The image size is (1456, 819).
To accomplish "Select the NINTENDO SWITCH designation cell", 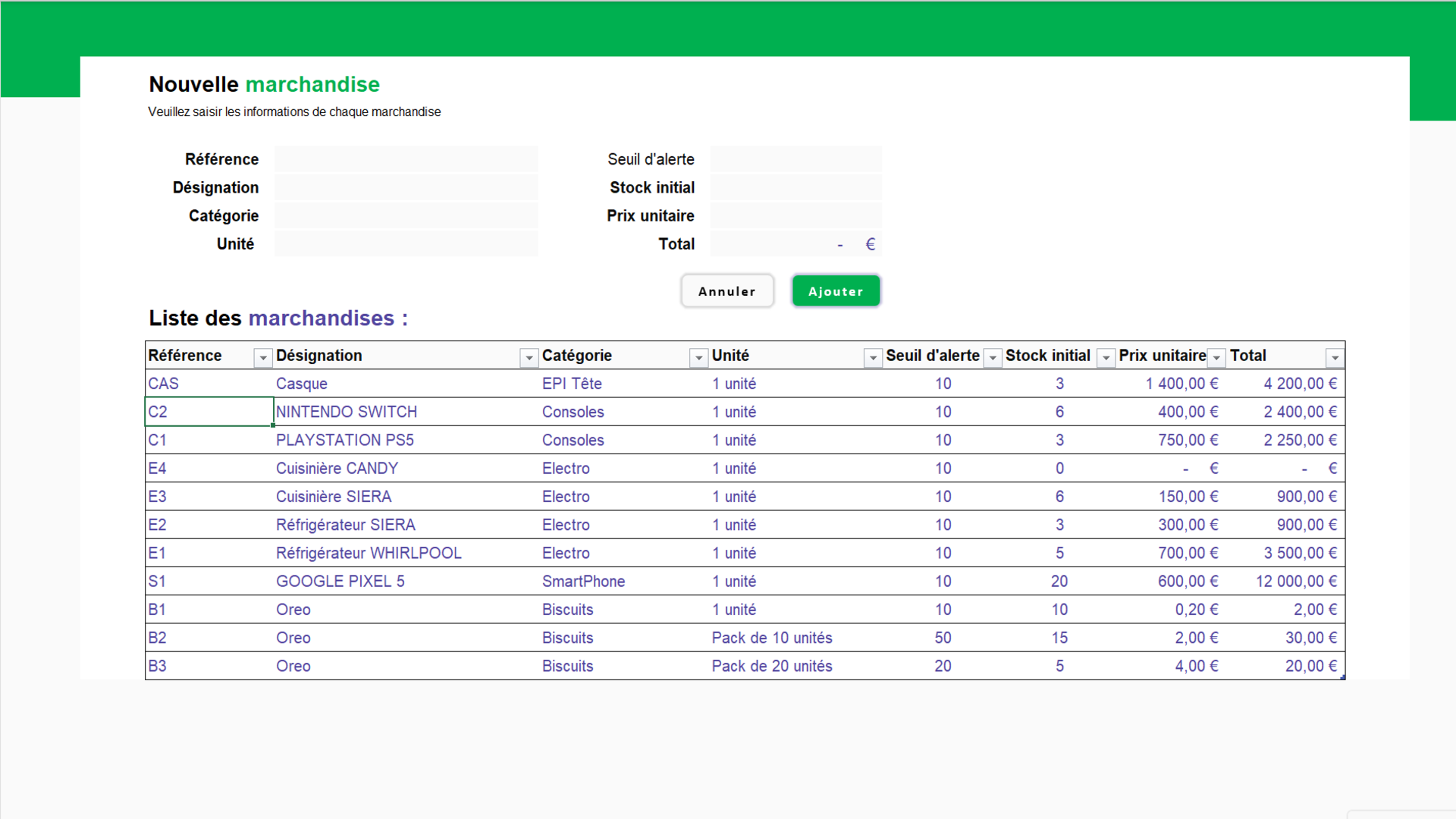I will (x=347, y=412).
